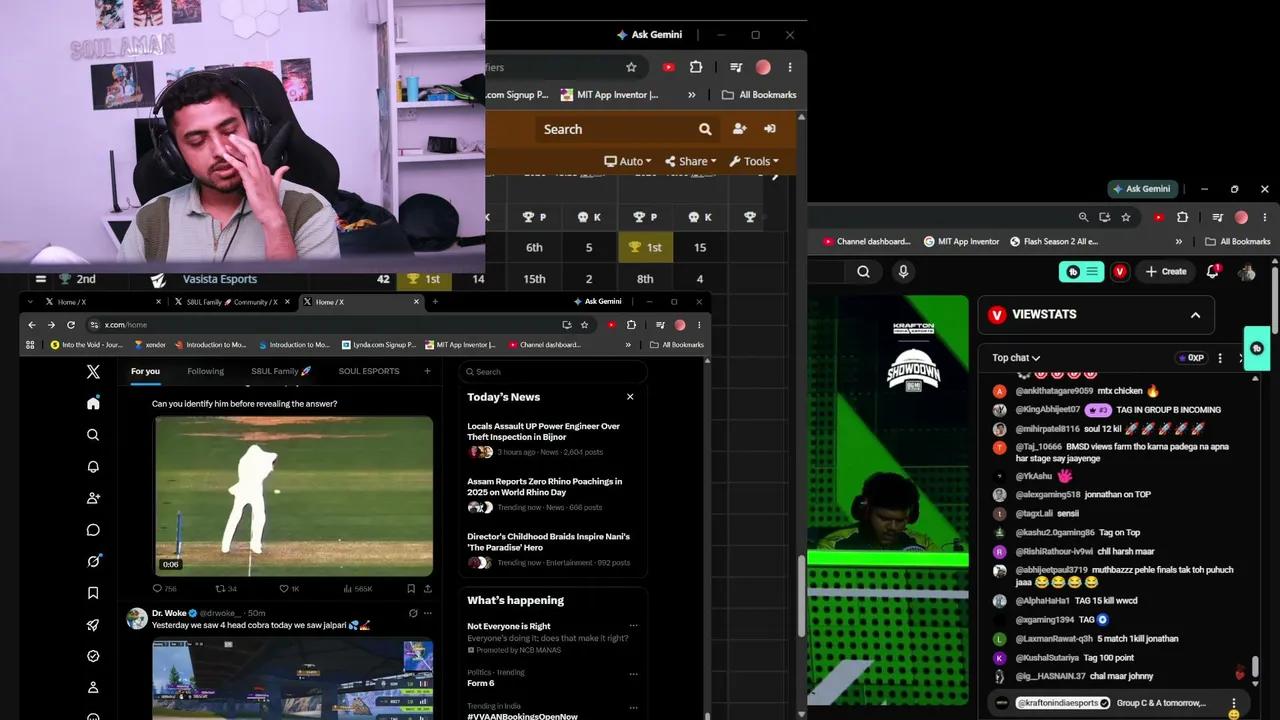Screen dimensions: 1280x720
Task: Bookmark the cricket video post
Action: coord(410,589)
